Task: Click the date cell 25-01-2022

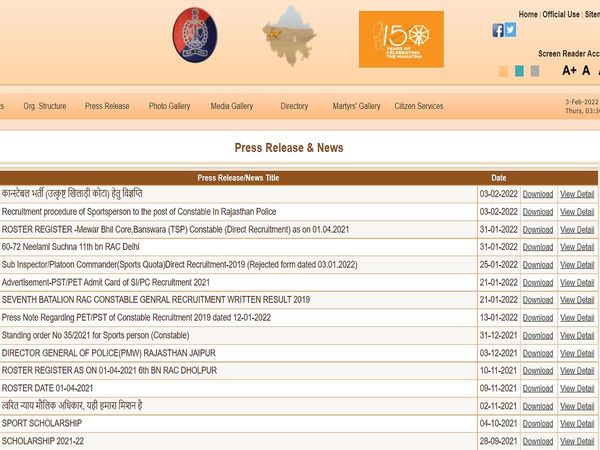Action: [x=499, y=265]
